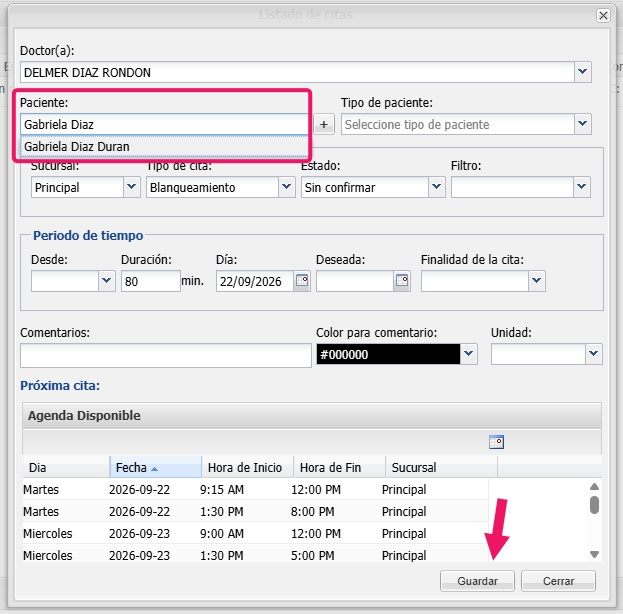The width and height of the screenshot is (623, 614).
Task: Click agenda scrollbar down arrow
Action: pos(594,554)
